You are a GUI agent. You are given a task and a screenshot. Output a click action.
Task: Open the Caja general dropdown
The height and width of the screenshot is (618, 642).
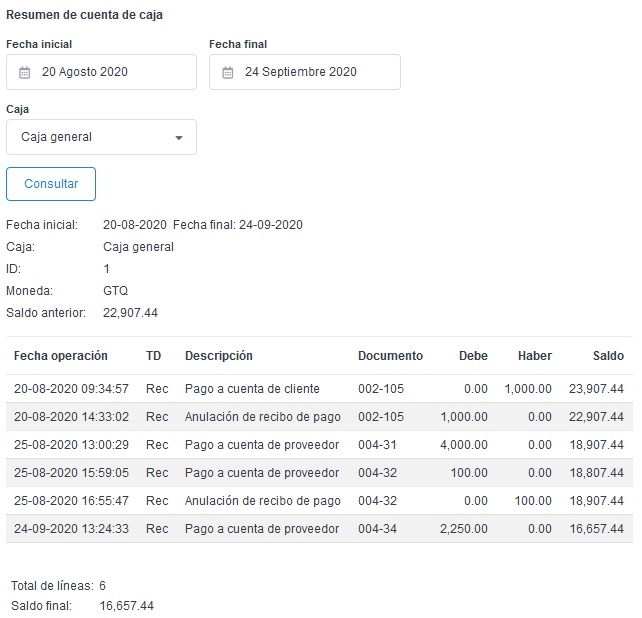[x=100, y=137]
